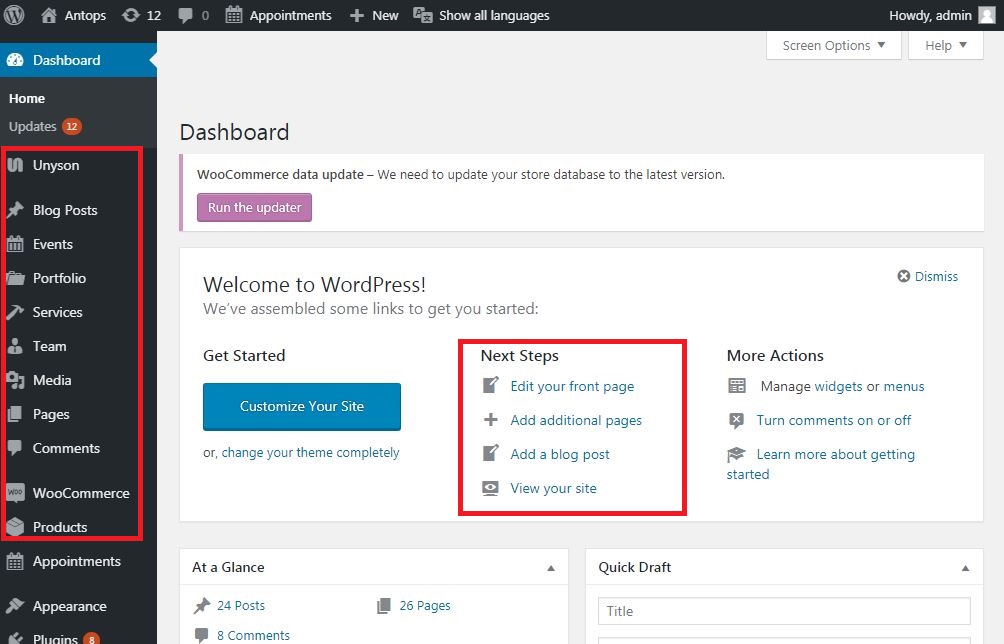Open the Home submenu item
1004x644 pixels.
[x=27, y=99]
